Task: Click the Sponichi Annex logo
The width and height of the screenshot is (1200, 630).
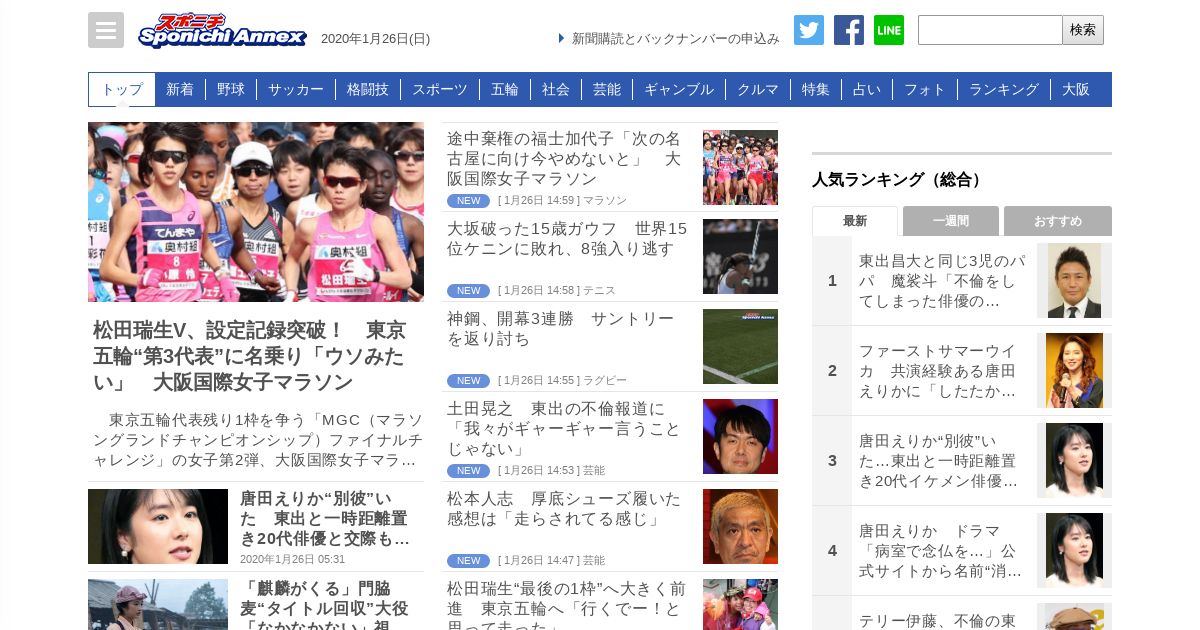Action: (222, 30)
